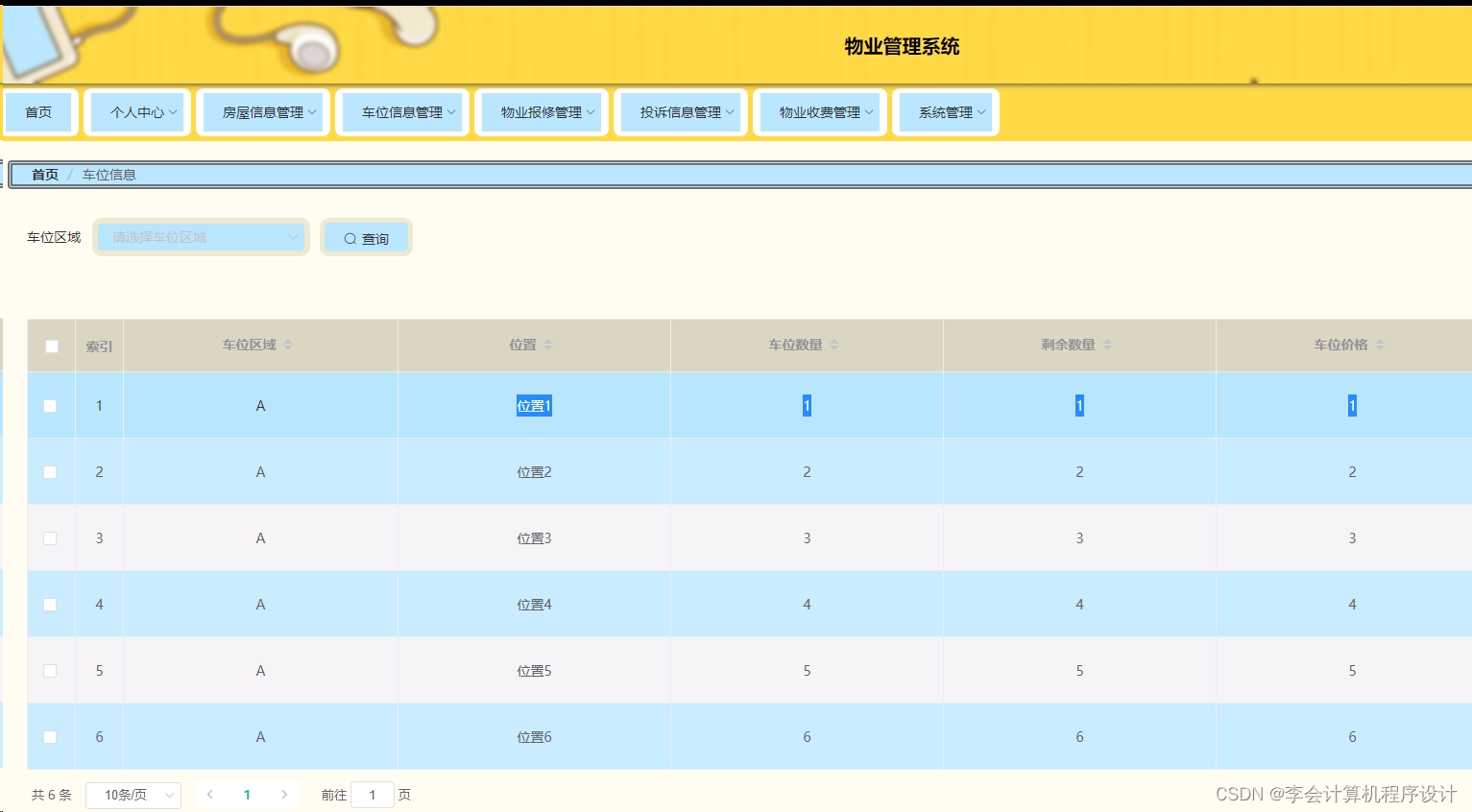Open the 房屋信息管理 menu
The image size is (1472, 812).
(x=262, y=111)
